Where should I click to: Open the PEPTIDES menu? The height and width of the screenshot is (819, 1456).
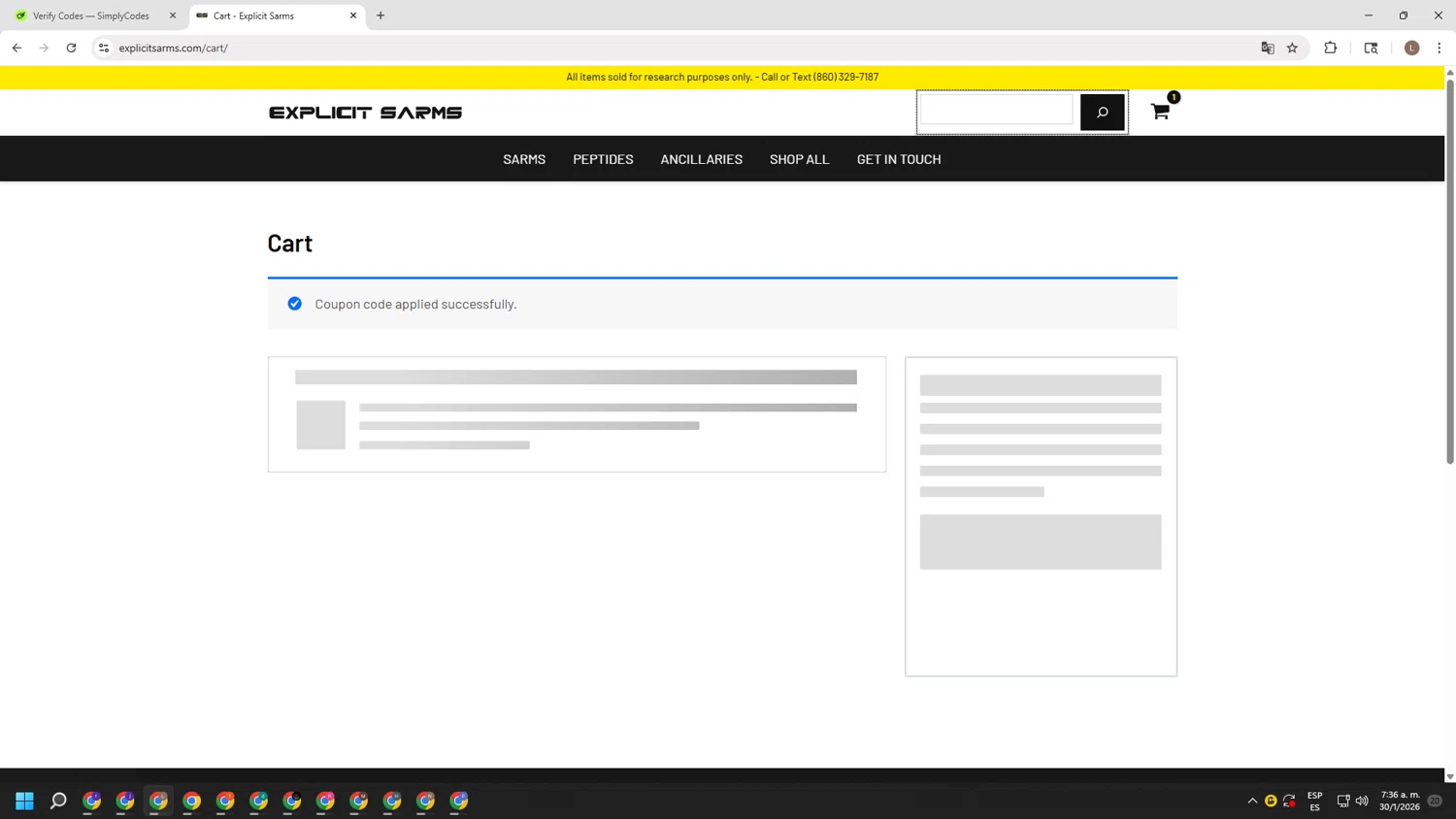603,159
